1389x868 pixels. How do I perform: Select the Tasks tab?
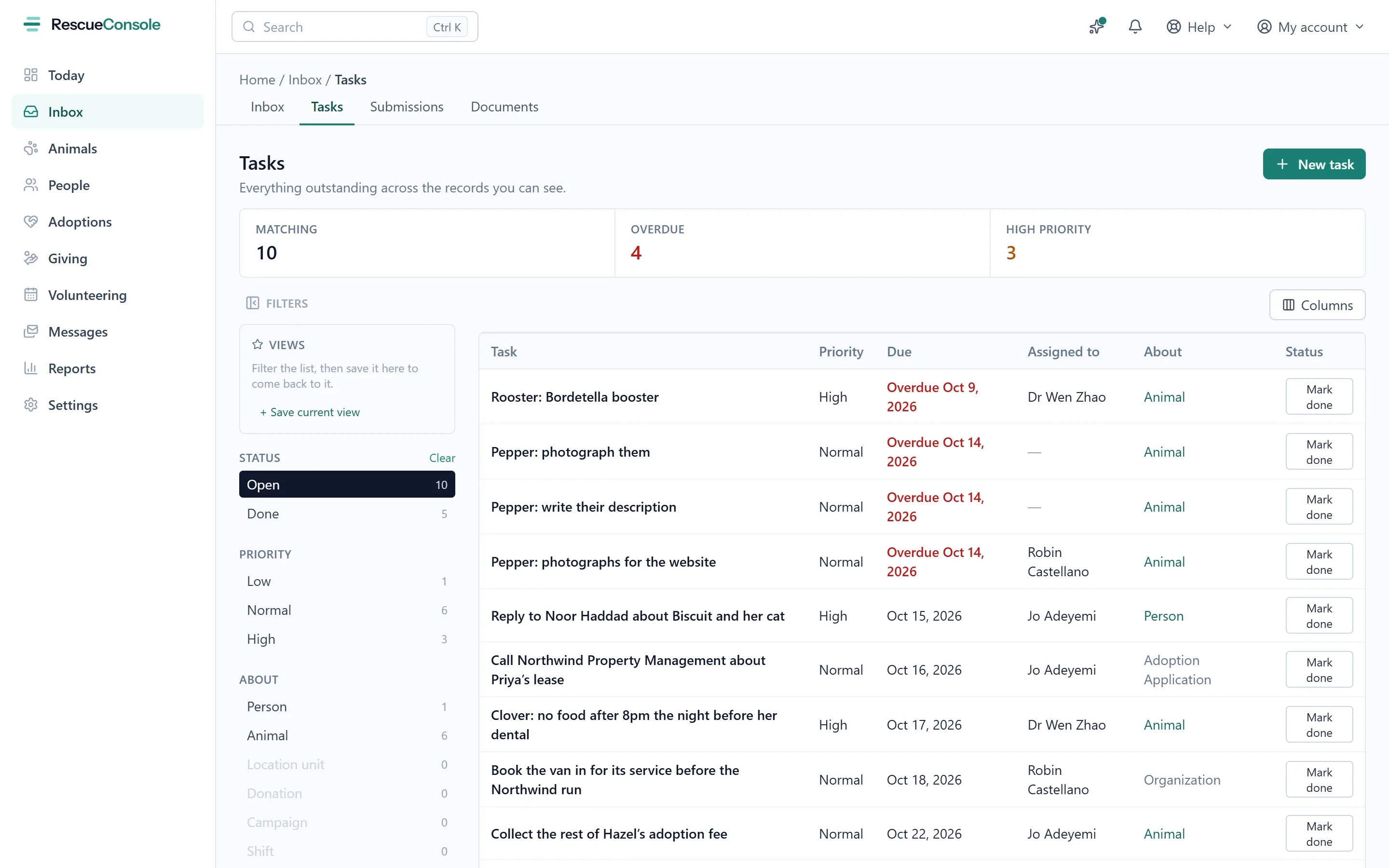[327, 107]
